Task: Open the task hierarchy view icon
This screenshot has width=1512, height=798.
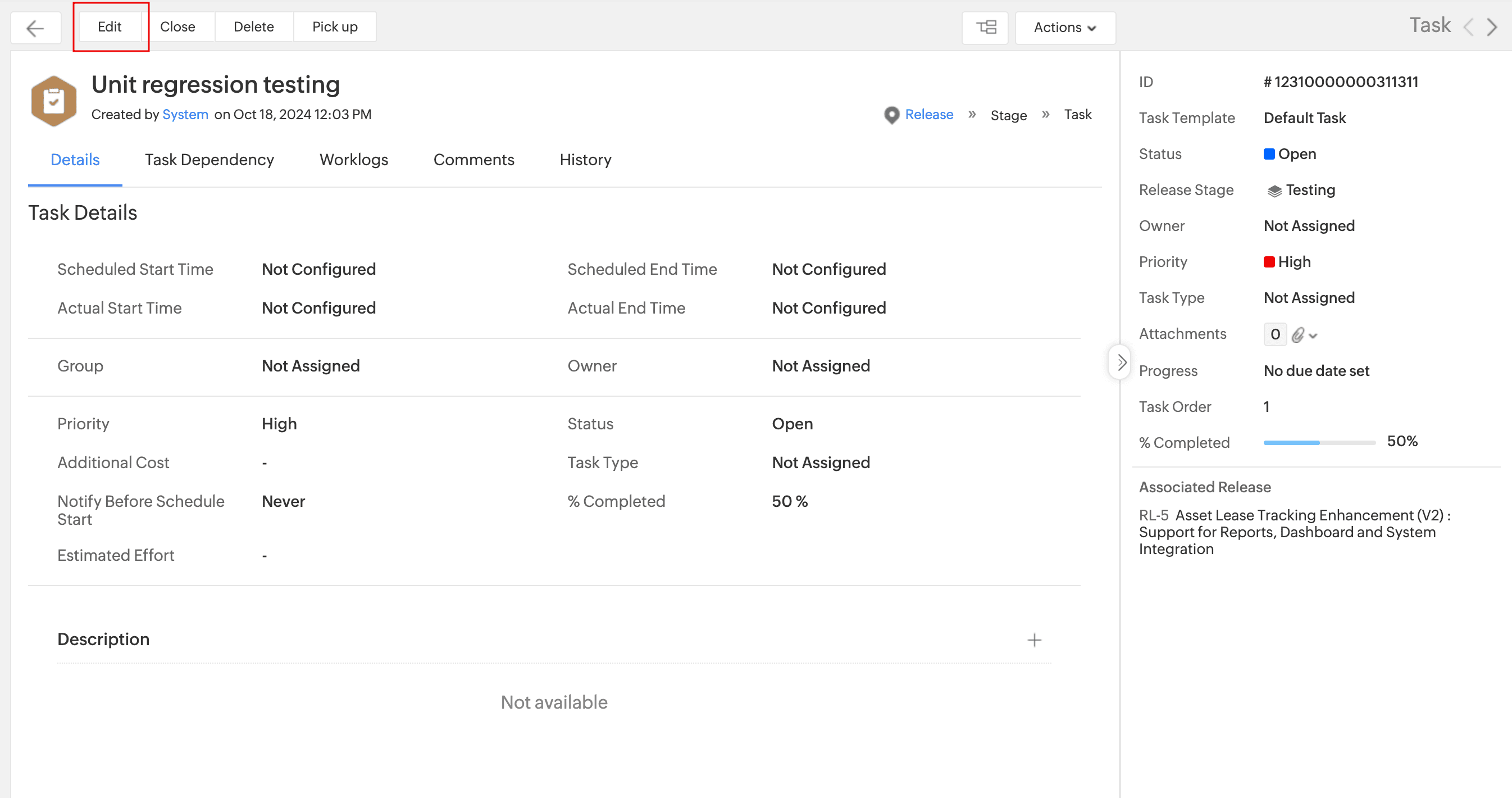Action: point(986,28)
